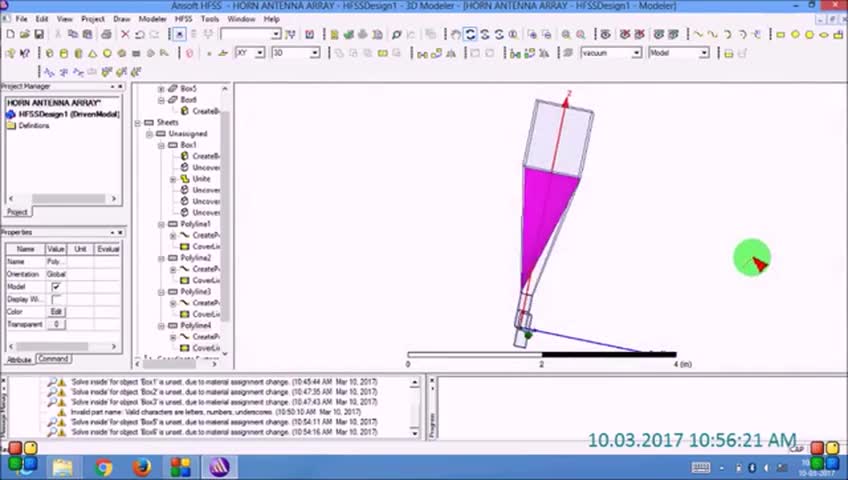Switch to the Command tab

point(54,359)
